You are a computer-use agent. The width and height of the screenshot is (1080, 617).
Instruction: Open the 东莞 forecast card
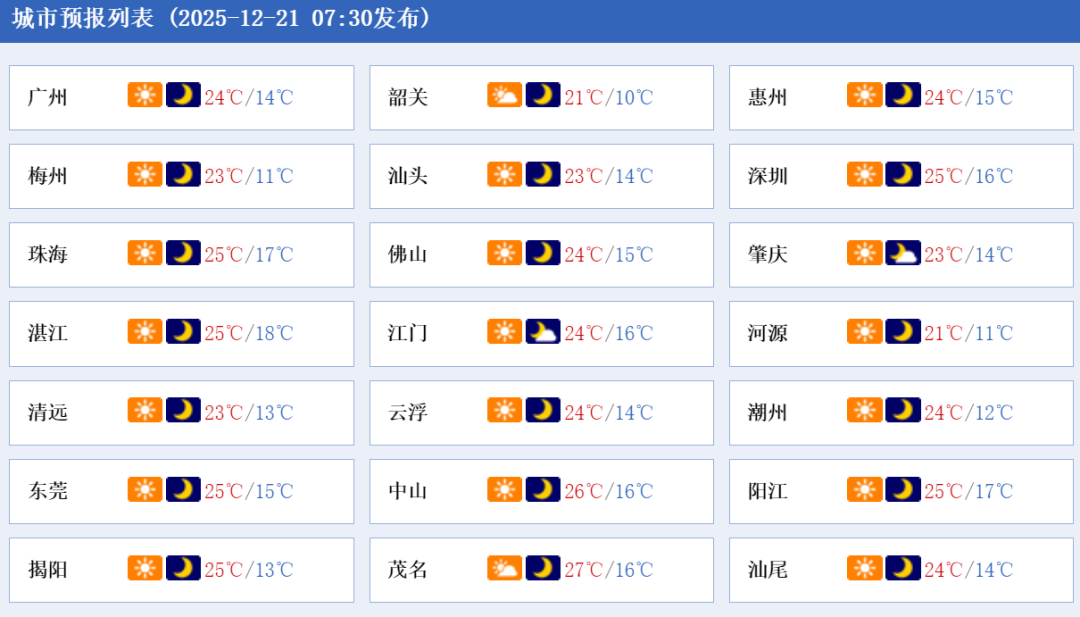pyautogui.click(x=181, y=491)
